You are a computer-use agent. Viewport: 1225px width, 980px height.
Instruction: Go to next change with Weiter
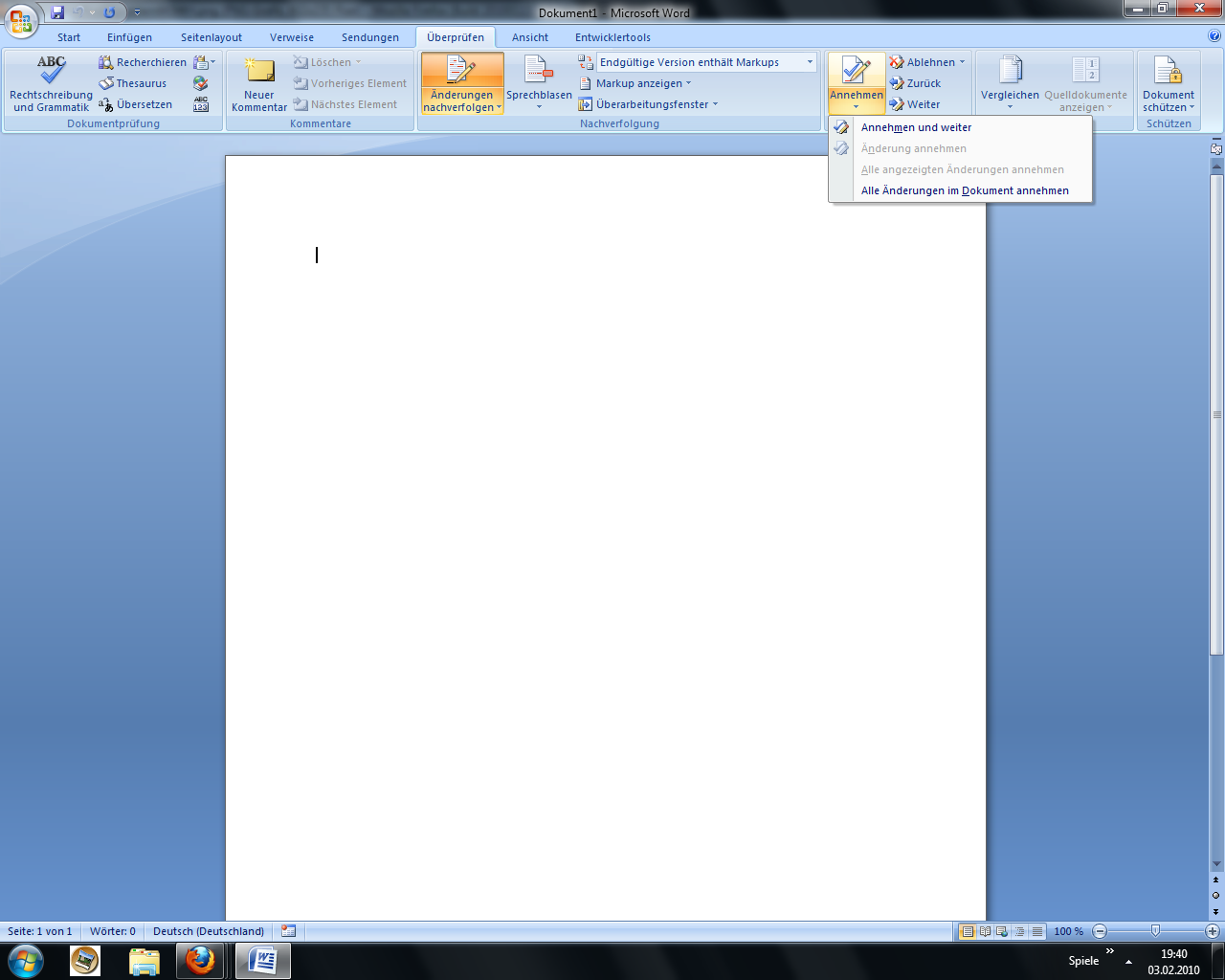click(915, 104)
